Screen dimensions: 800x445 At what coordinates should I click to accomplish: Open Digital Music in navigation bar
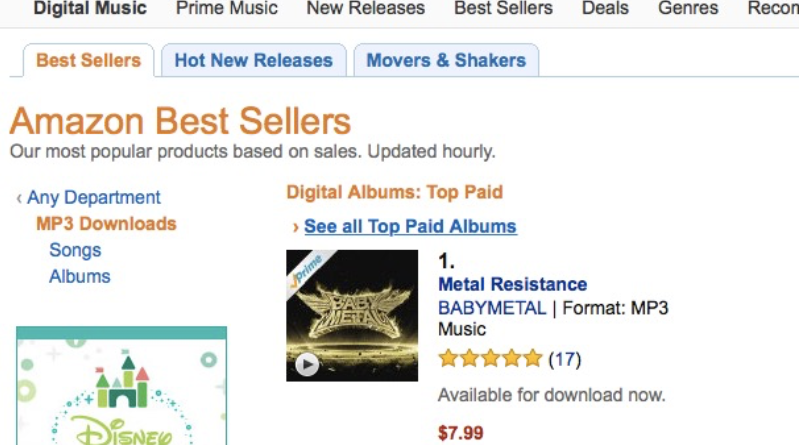90,8
